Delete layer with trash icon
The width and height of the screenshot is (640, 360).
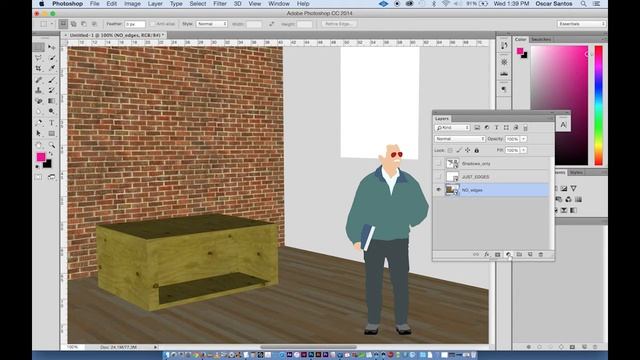point(541,254)
